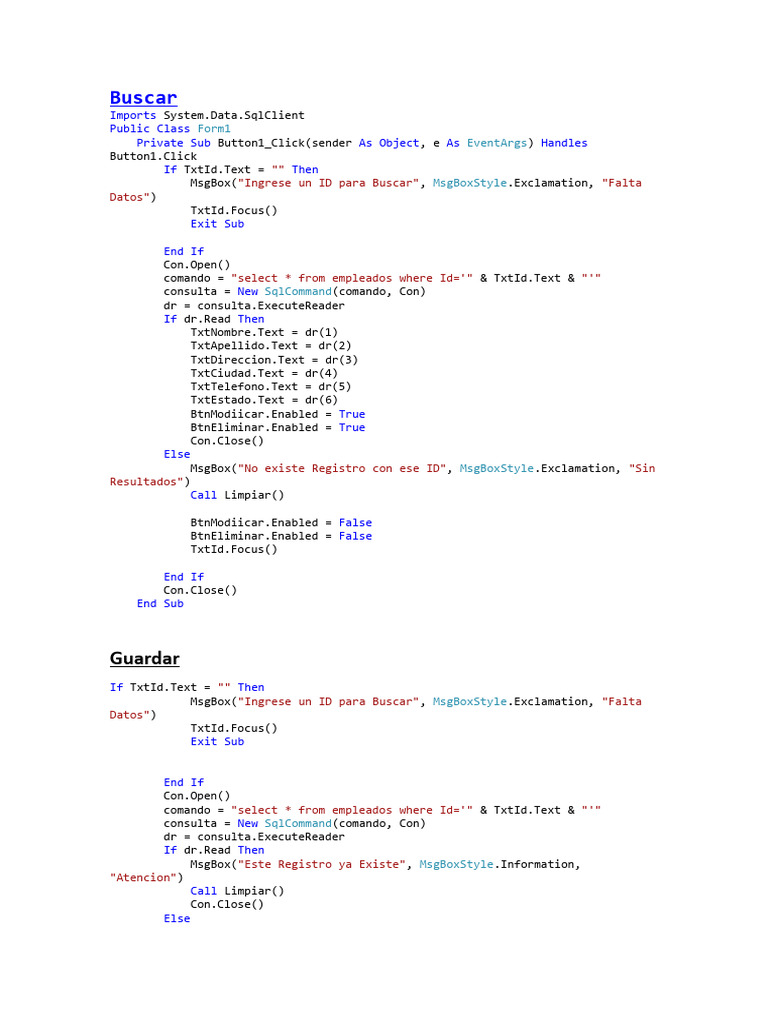Click 'TxtNombre.Text = dr(1)' line
Viewport: 768px width, 1024px height.
(x=264, y=332)
